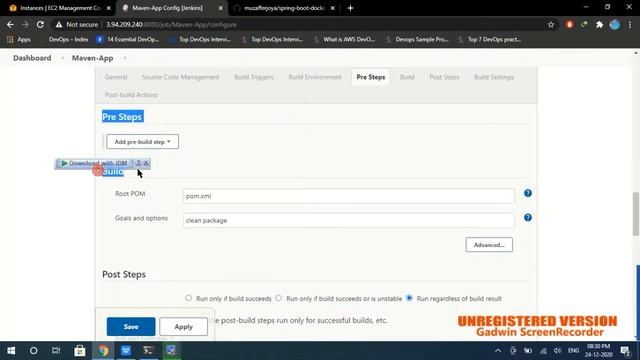Image resolution: width=640 pixels, height=360 pixels.
Task: Expand Add pre-build step dropdown
Action: pos(142,142)
